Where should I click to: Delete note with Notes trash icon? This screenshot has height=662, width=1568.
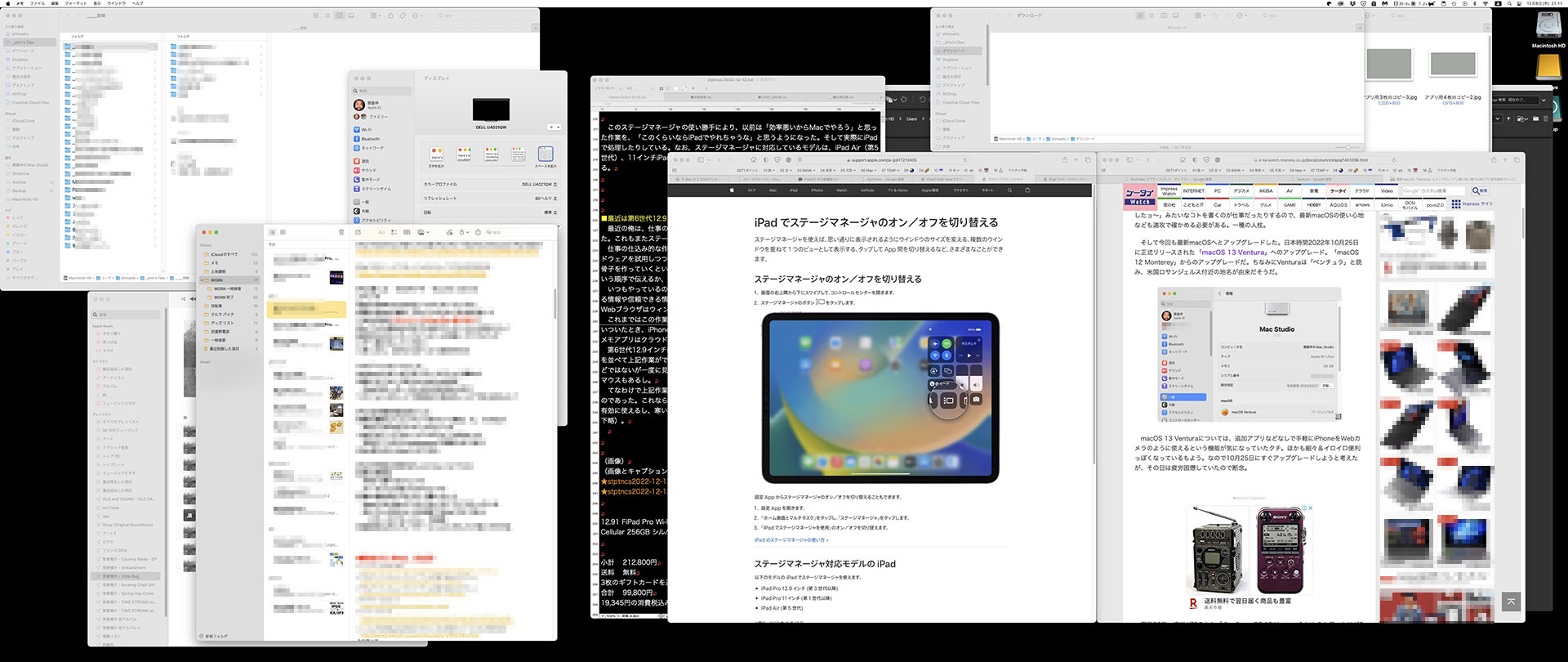341,232
